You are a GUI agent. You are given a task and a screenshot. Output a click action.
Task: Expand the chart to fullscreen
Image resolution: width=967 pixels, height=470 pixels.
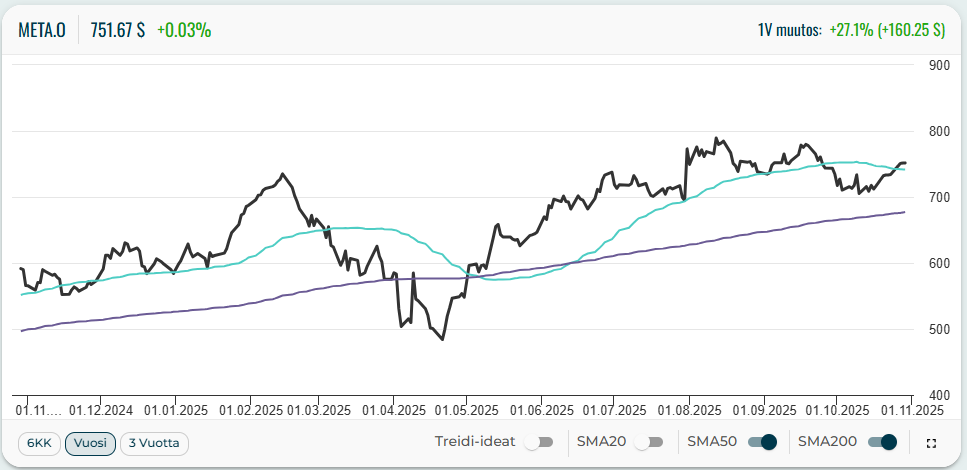[931, 443]
